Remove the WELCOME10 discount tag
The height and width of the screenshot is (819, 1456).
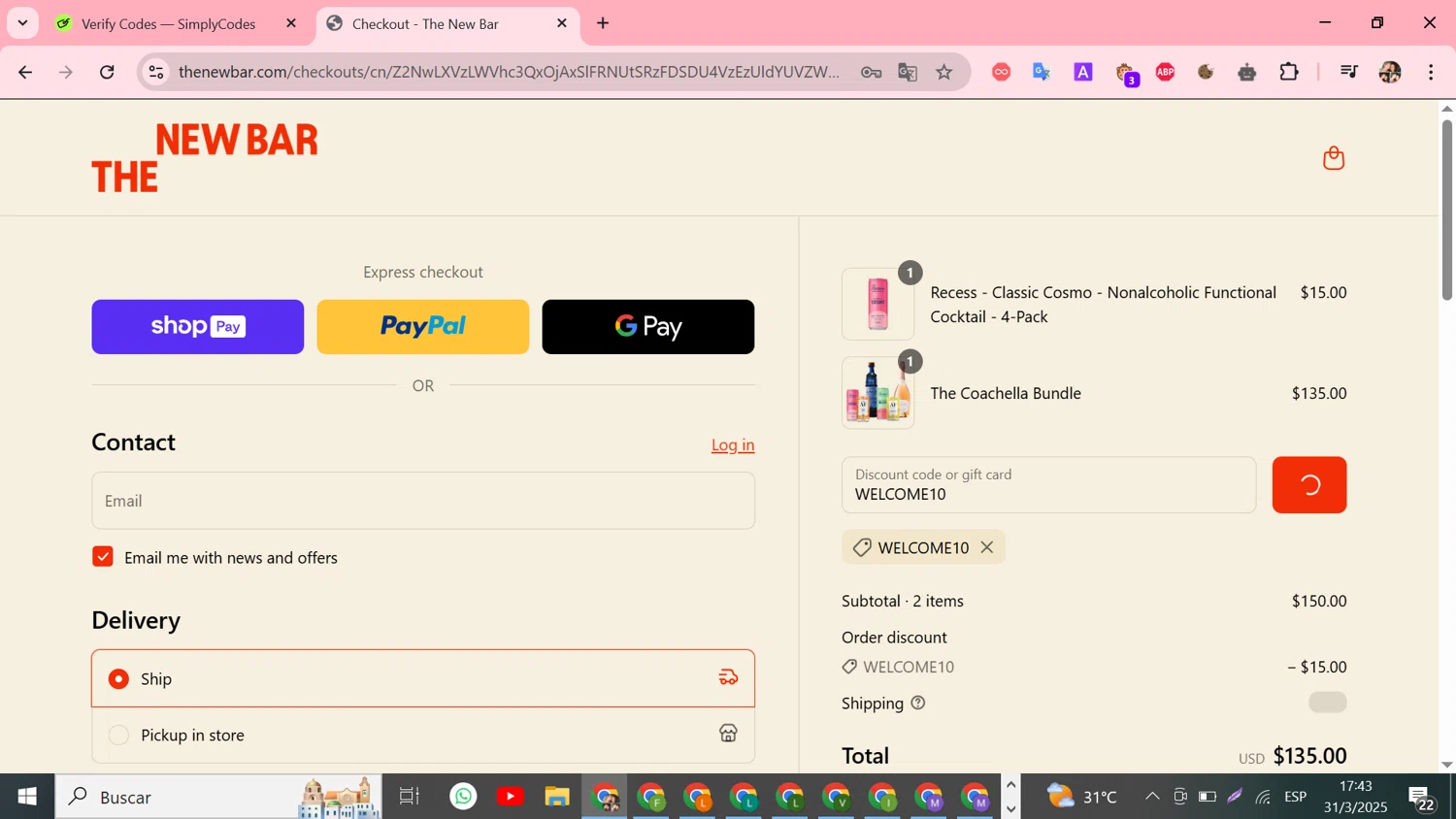(x=987, y=547)
